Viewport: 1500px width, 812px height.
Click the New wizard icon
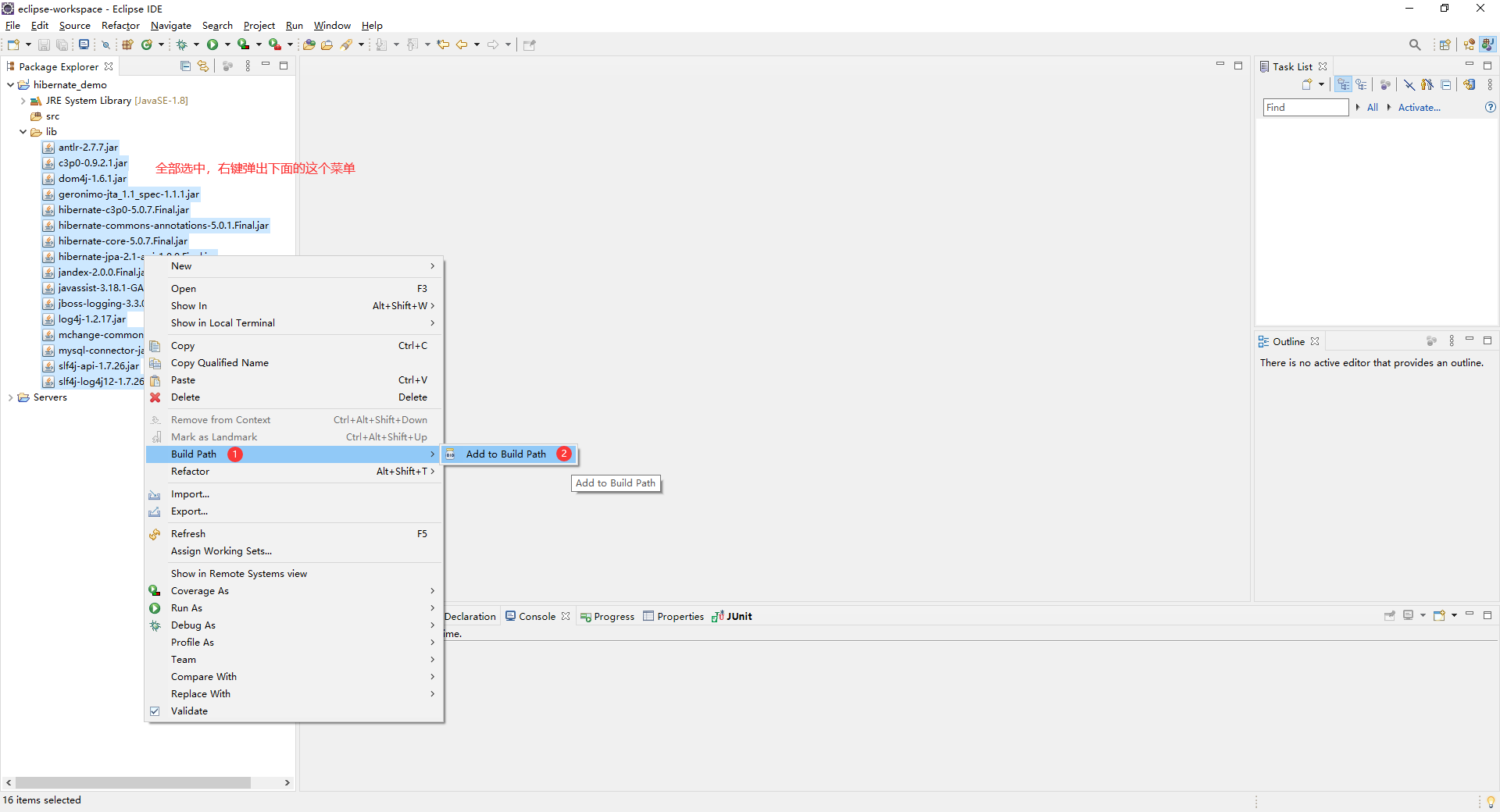[x=13, y=45]
